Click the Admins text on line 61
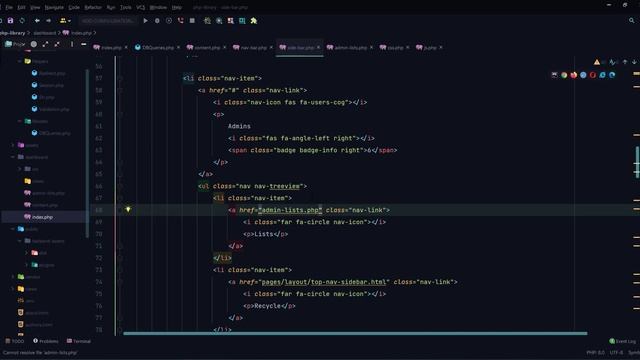640x360 pixels. point(239,127)
